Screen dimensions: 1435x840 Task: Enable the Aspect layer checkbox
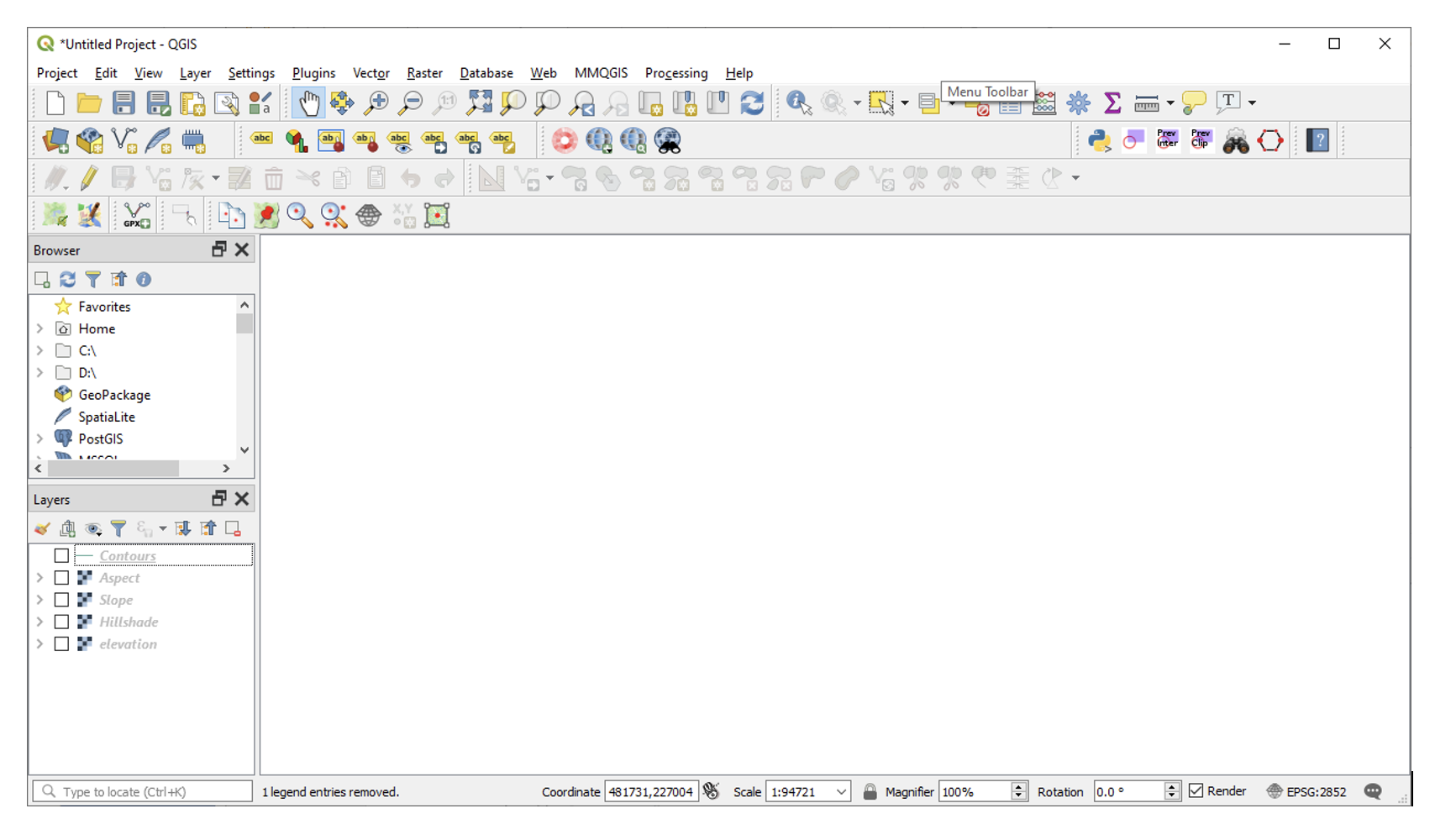point(61,578)
